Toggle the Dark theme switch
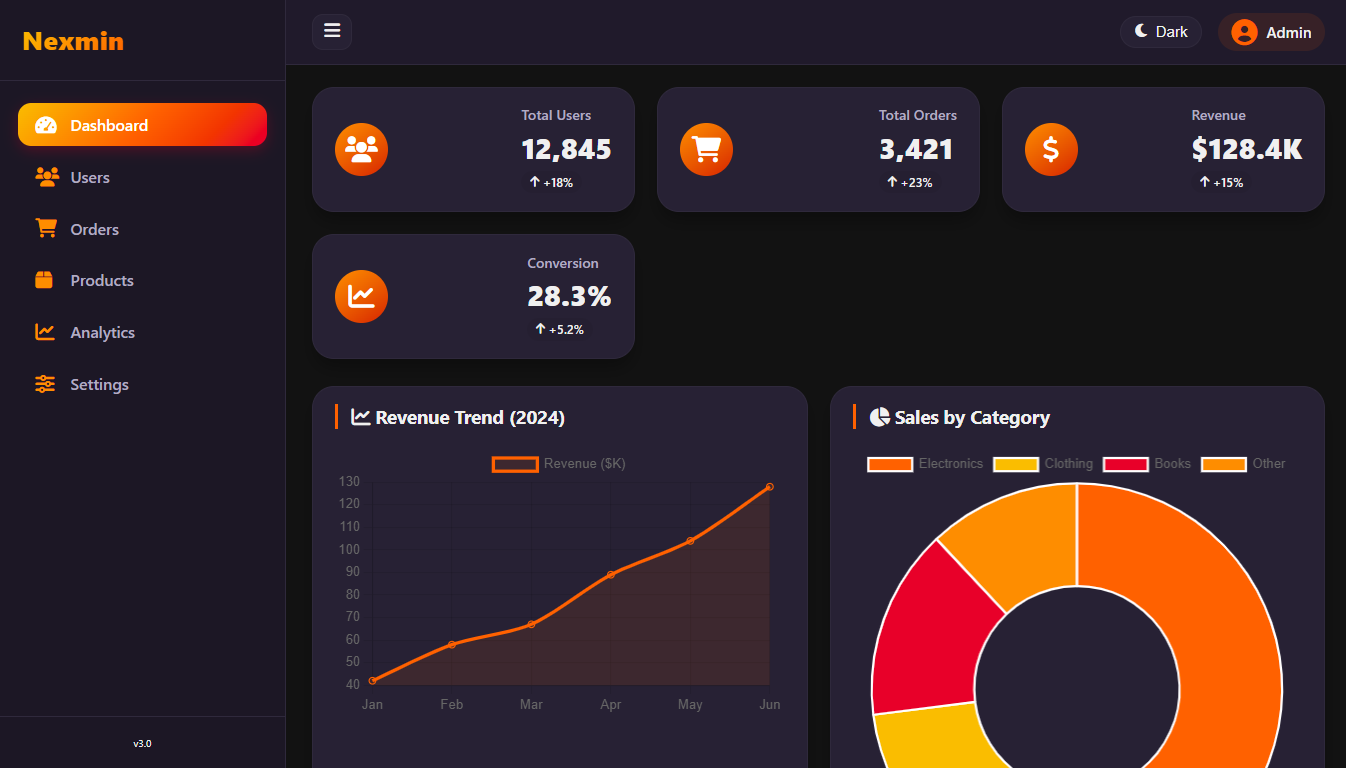The height and width of the screenshot is (768, 1346). pyautogui.click(x=1161, y=32)
